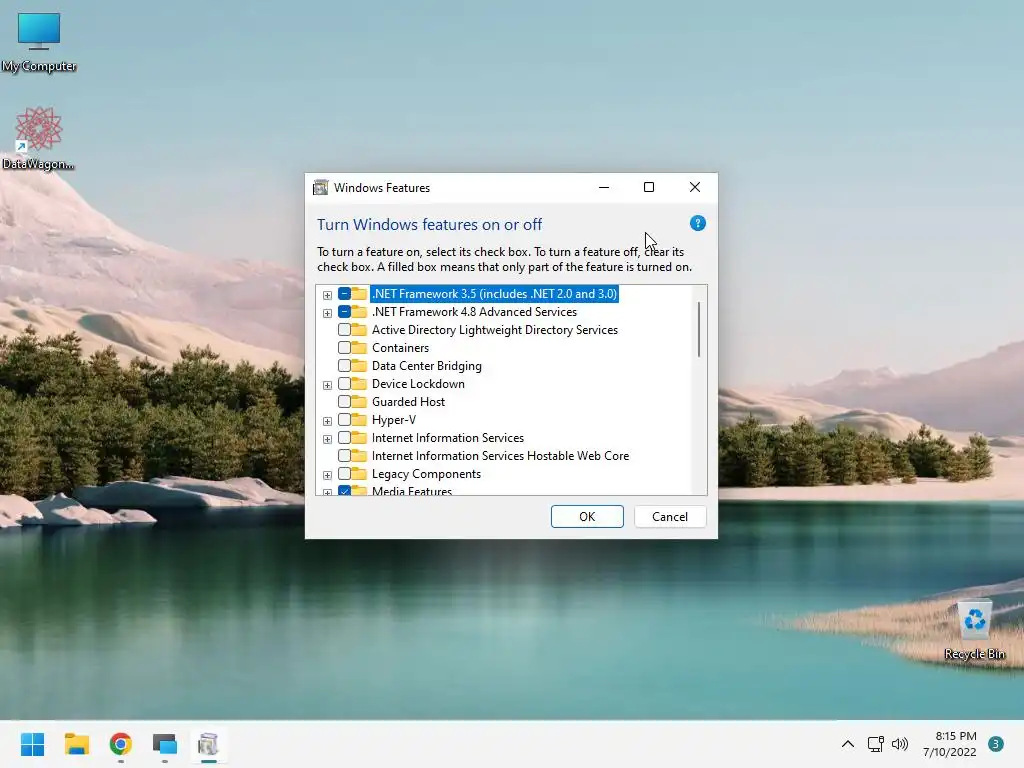Viewport: 1024px width, 768px height.
Task: Click the Containers folder icon
Action: [359, 347]
